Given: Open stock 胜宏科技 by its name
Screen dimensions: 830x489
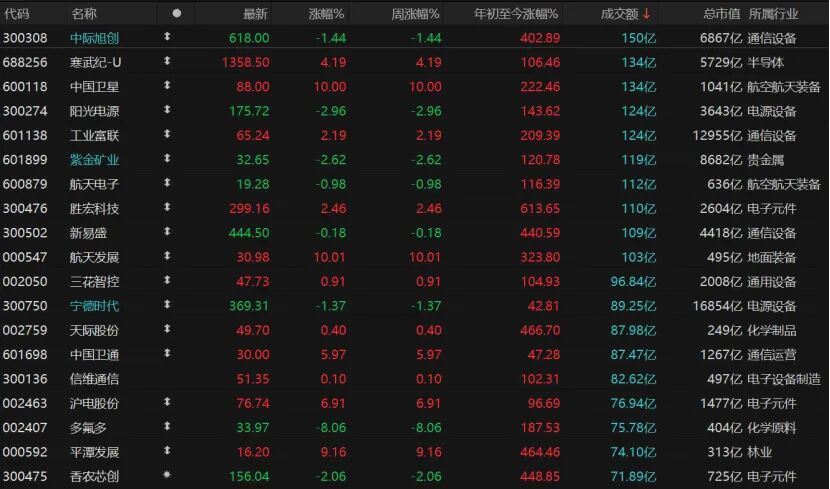Looking at the screenshot, I should click(x=94, y=208).
